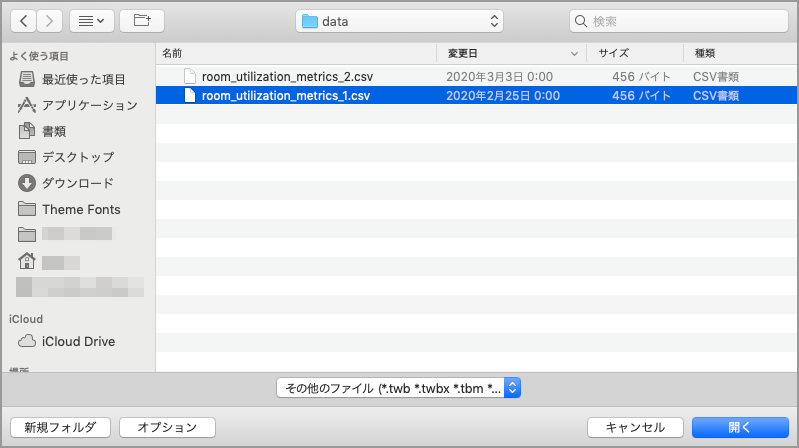799x448 pixels.
Task: Click the desktop icon in sidebar
Action: (x=26, y=157)
